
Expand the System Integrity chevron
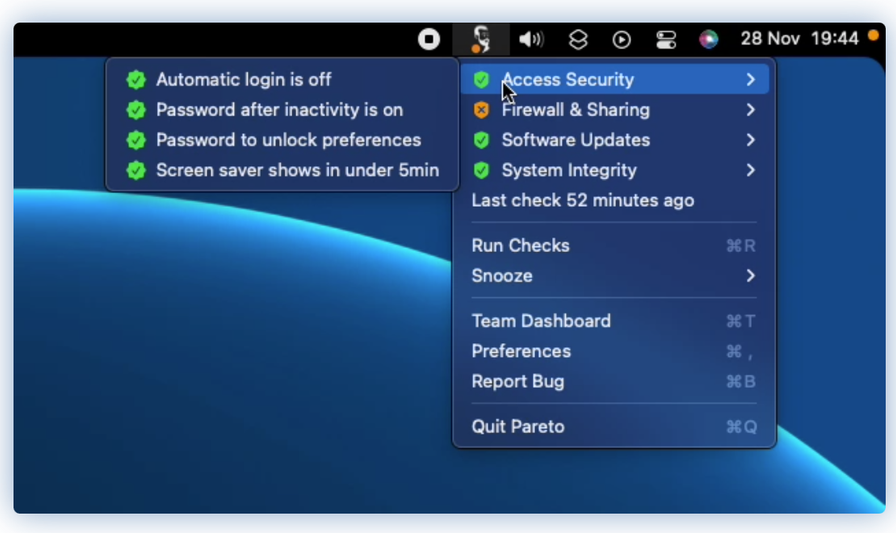pyautogui.click(x=751, y=170)
